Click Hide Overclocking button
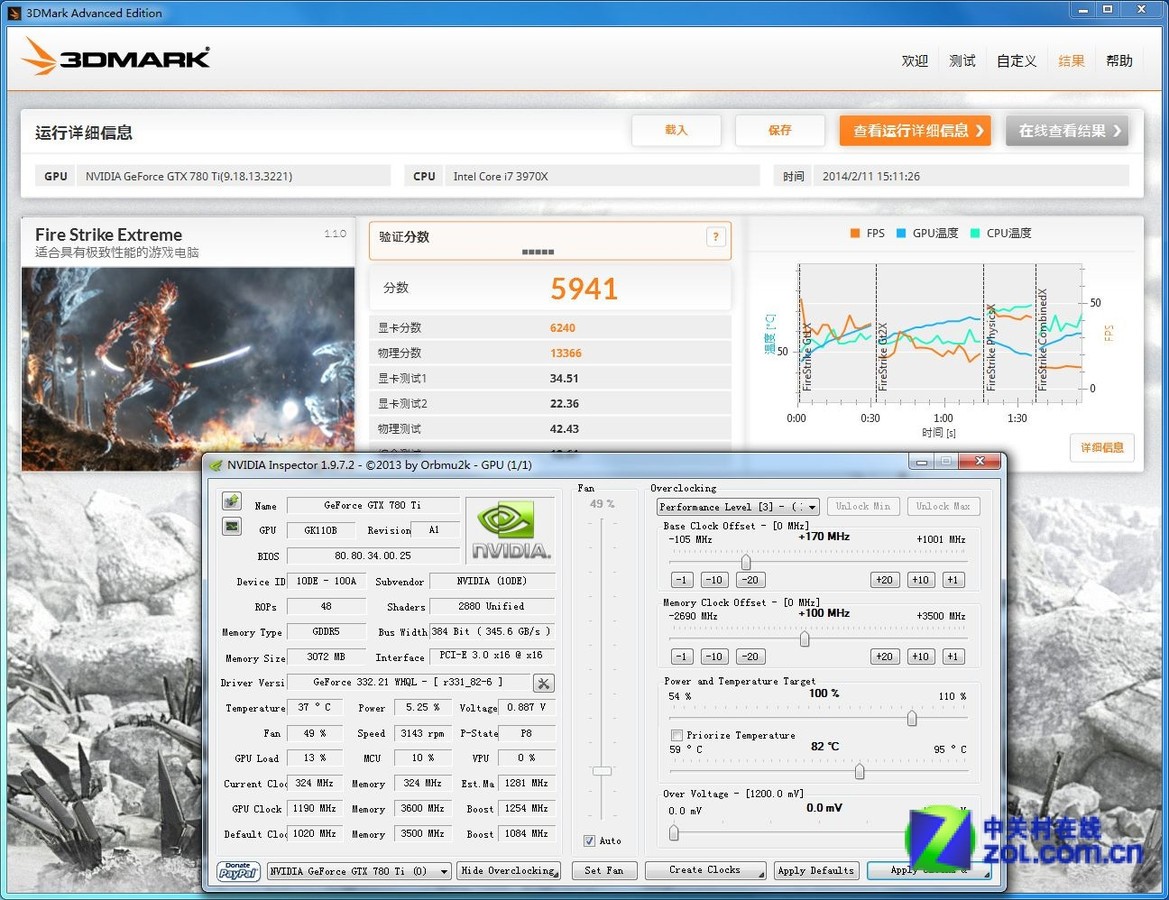1169x900 pixels. pos(508,870)
